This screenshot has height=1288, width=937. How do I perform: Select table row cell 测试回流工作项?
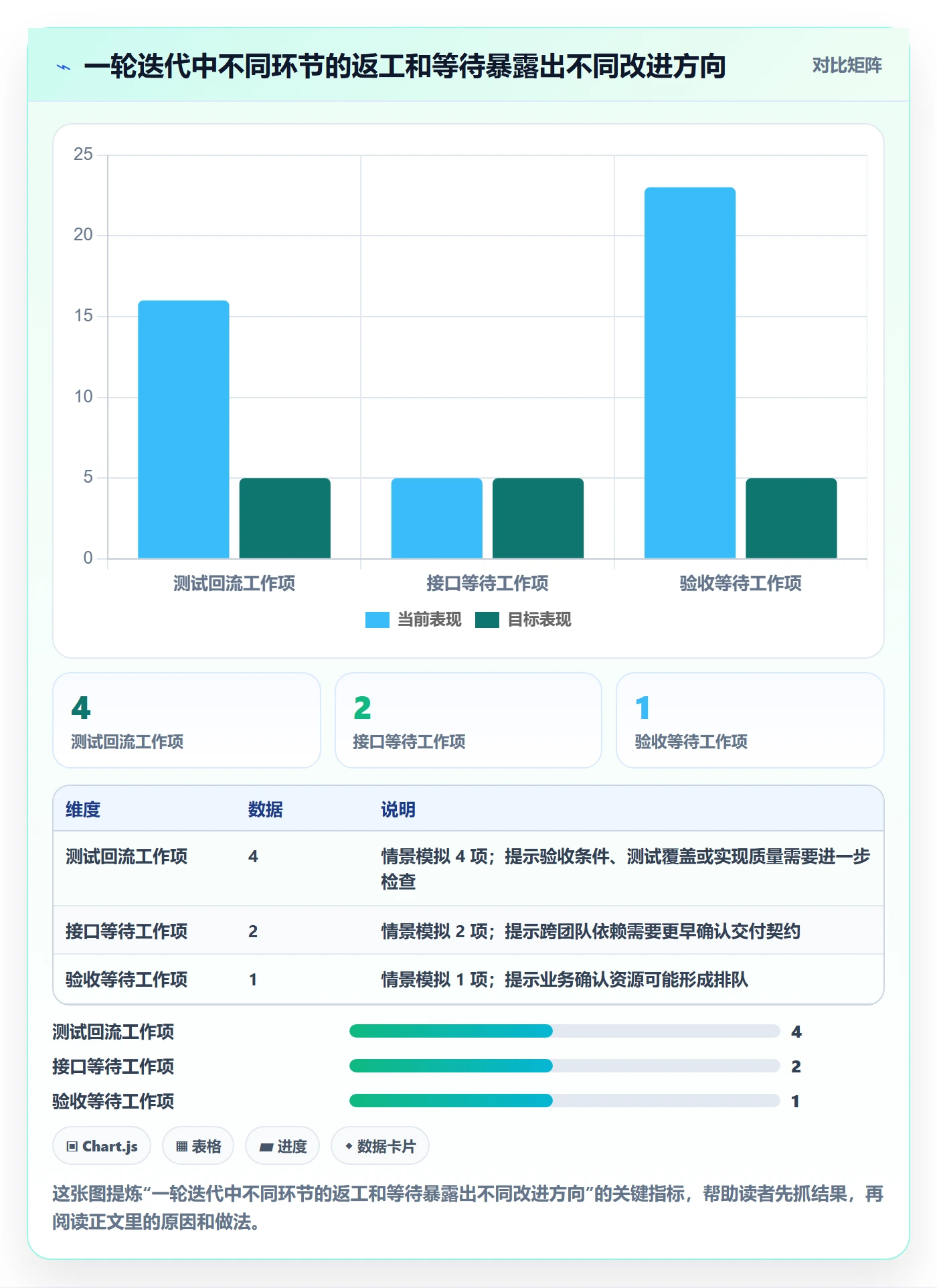point(126,856)
